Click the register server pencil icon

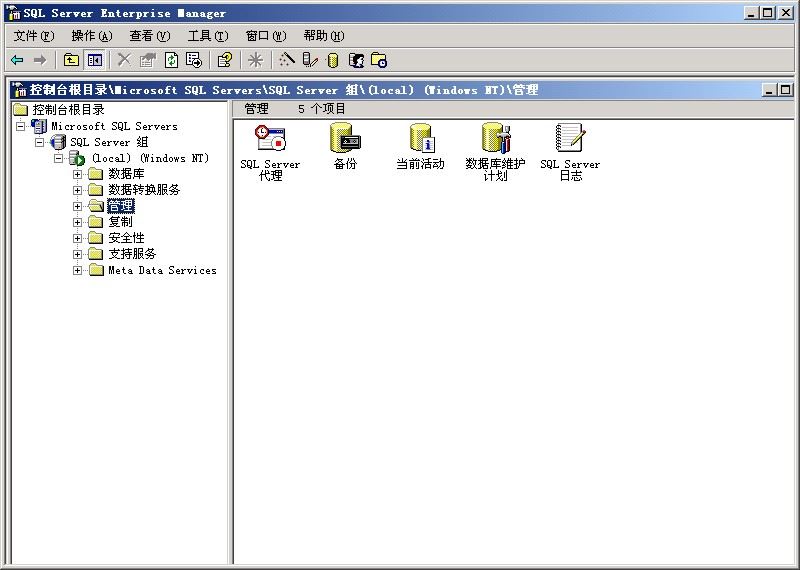(x=310, y=60)
